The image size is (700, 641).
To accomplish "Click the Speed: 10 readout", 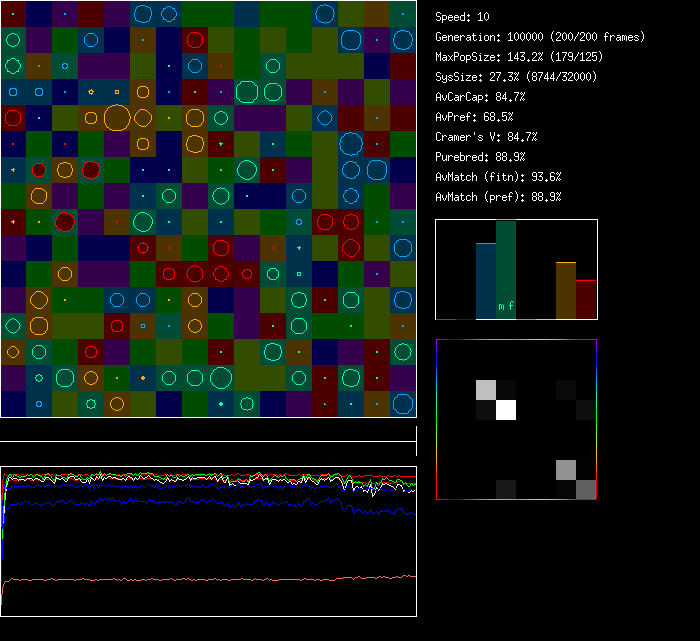I will click(463, 17).
